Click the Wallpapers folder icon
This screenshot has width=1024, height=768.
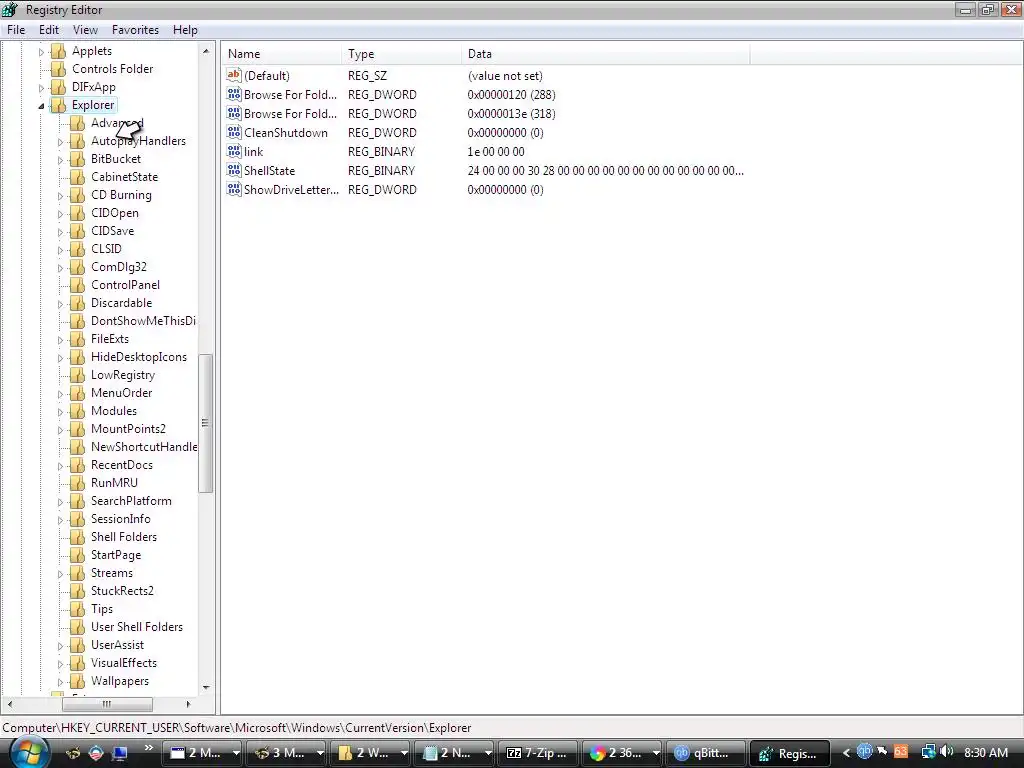(77, 681)
